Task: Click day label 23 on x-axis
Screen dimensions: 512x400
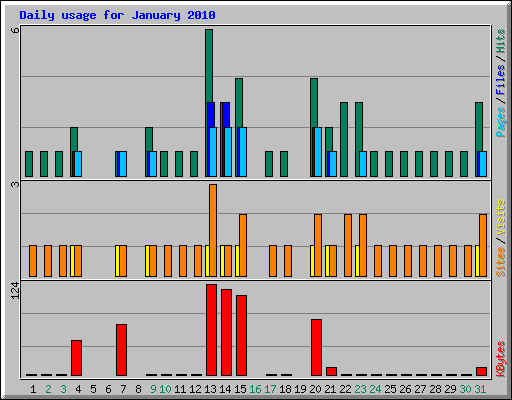Action: click(x=360, y=389)
